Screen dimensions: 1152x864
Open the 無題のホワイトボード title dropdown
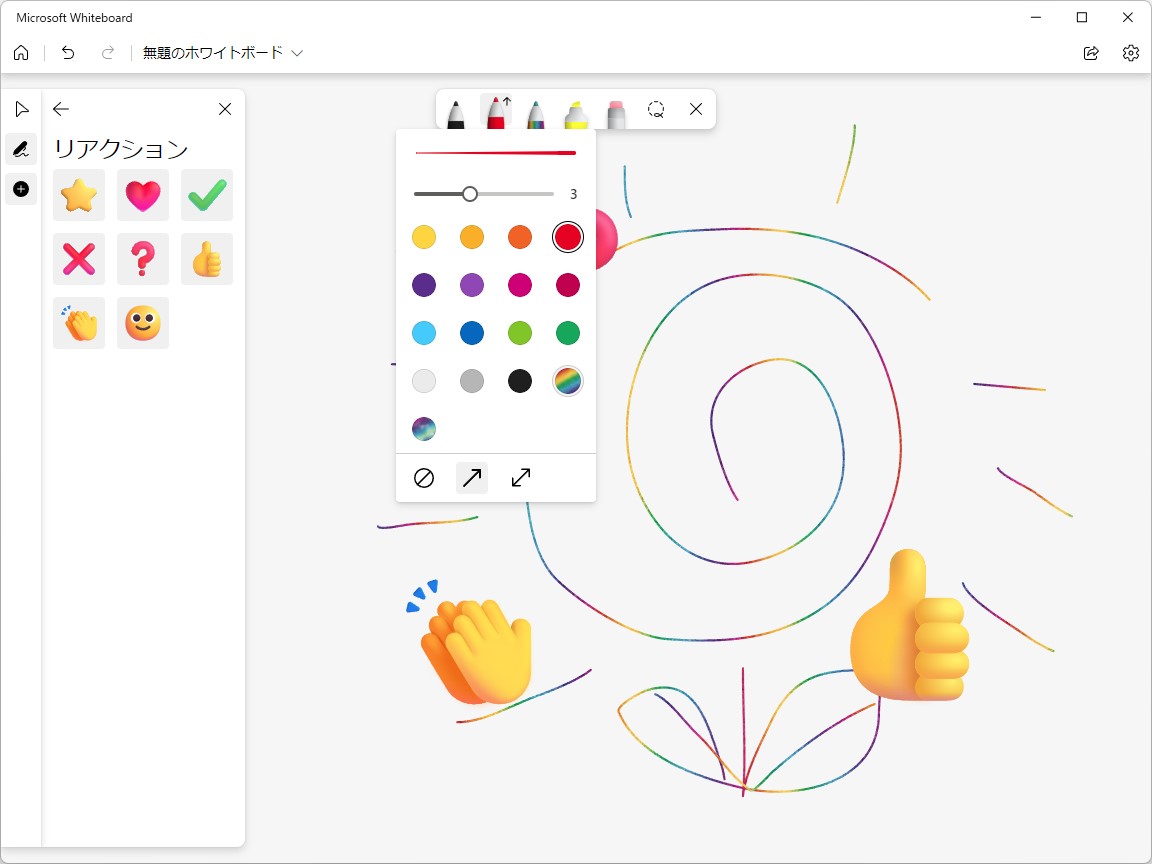(297, 53)
